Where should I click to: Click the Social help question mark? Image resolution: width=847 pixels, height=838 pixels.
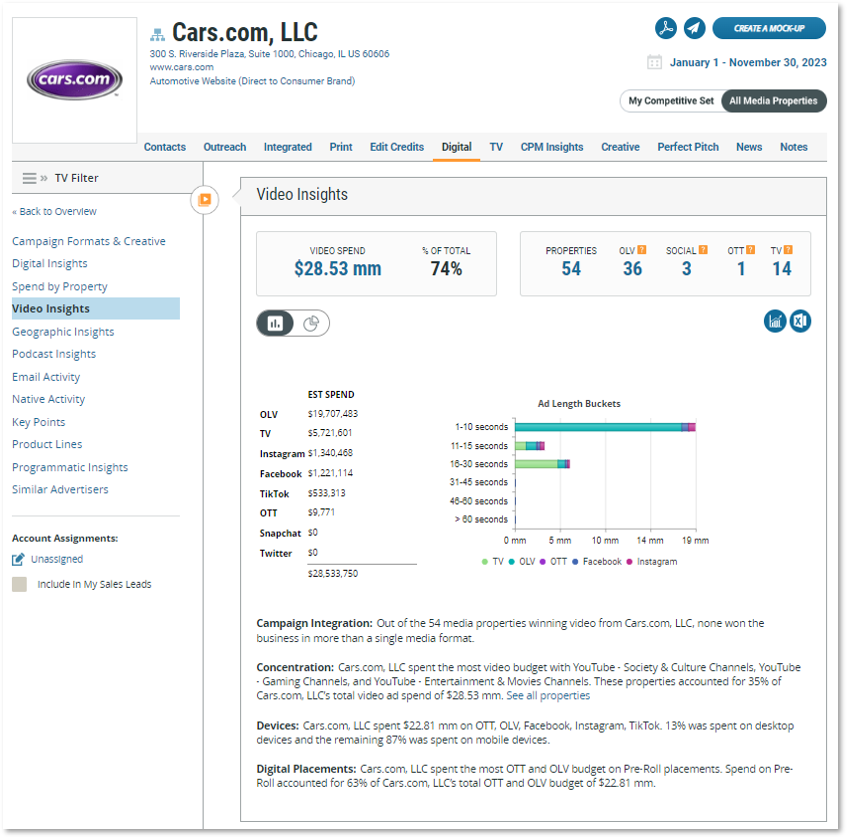tap(703, 250)
